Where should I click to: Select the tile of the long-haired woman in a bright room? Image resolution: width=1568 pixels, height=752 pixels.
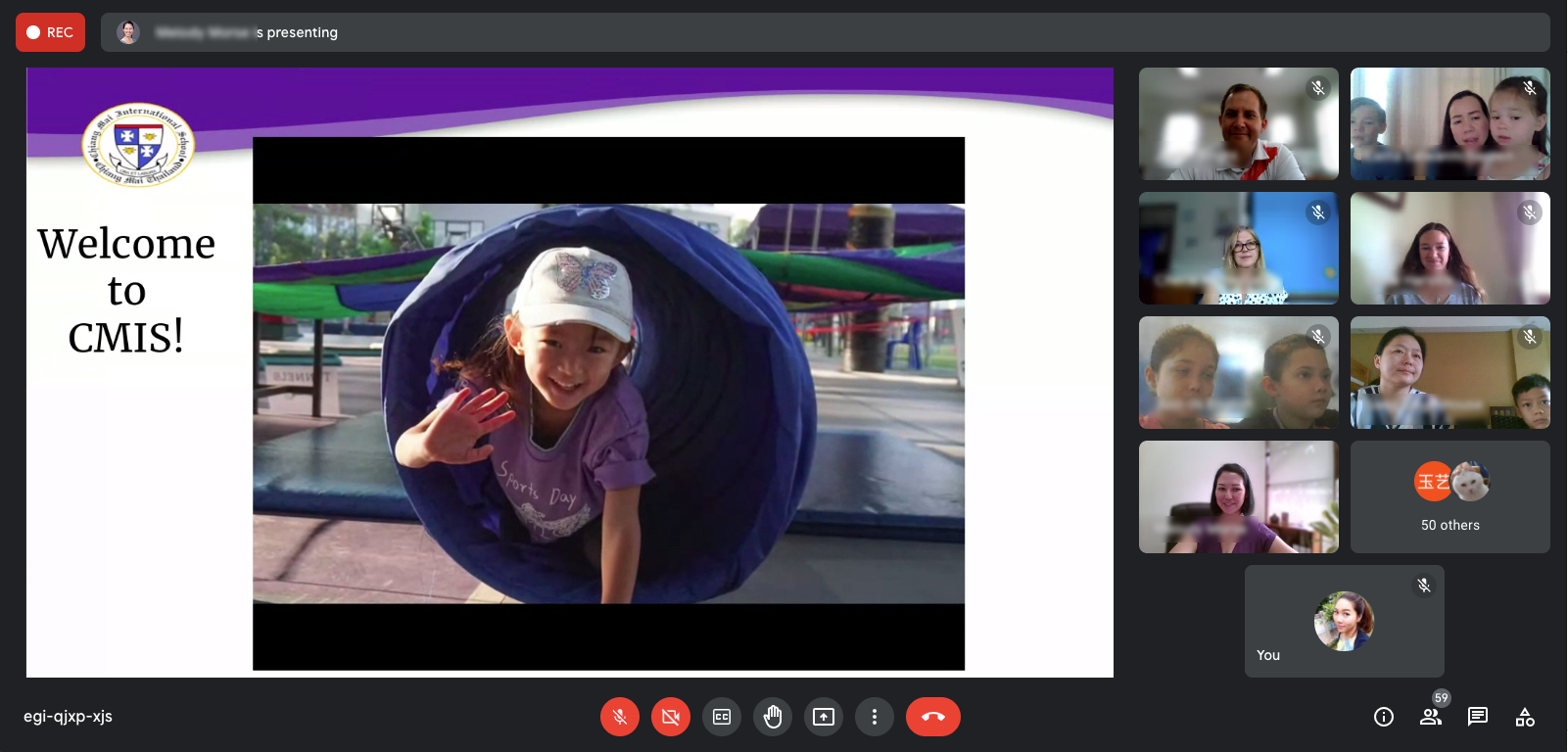[1450, 248]
